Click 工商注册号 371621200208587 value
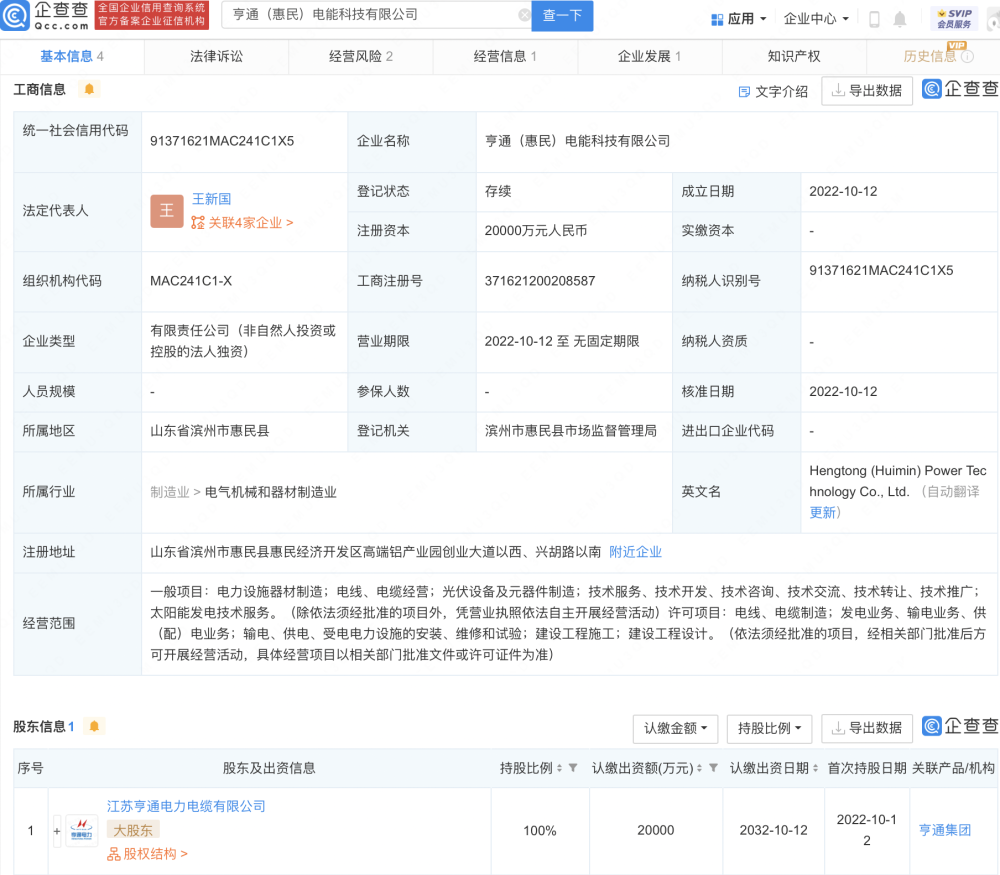 click(540, 281)
